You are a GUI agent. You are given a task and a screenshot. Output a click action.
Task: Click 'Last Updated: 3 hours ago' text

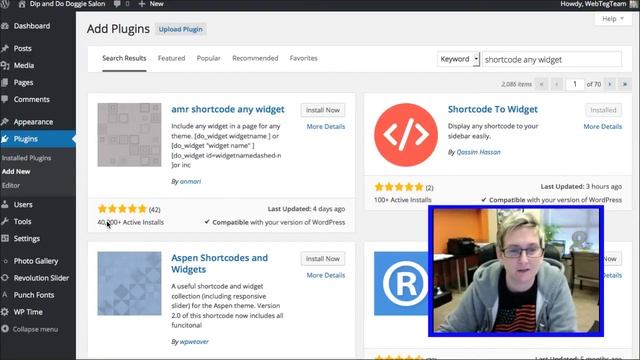point(581,187)
